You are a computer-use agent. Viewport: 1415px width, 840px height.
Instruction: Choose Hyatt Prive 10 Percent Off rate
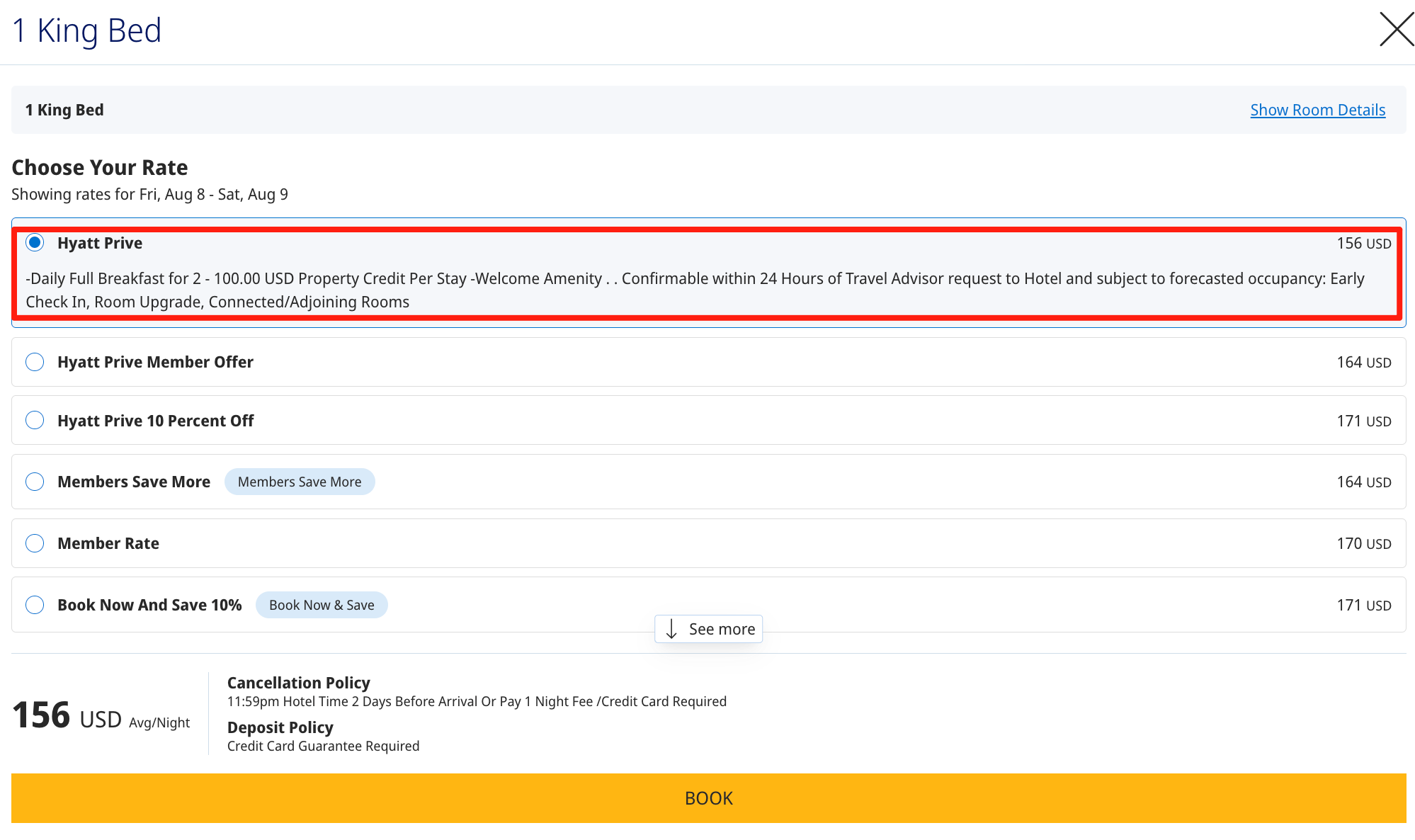pyautogui.click(x=35, y=420)
